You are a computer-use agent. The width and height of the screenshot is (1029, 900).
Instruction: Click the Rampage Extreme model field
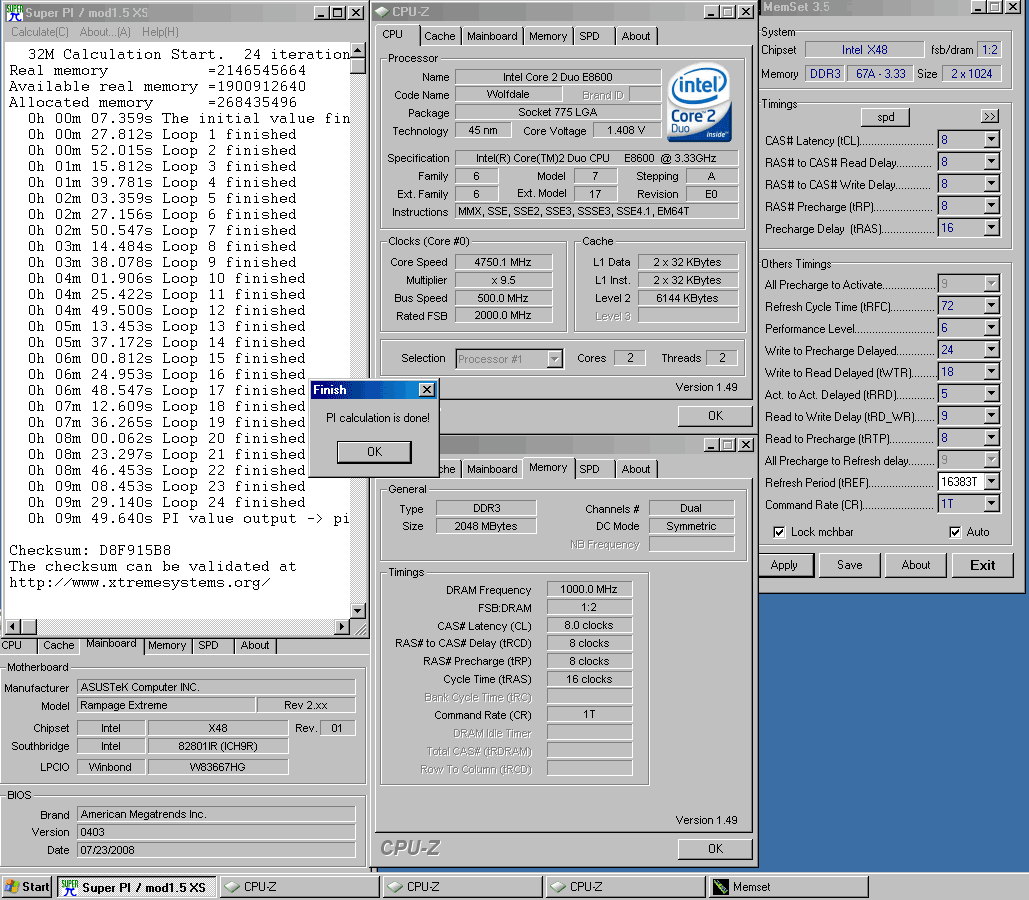pyautogui.click(x=166, y=705)
